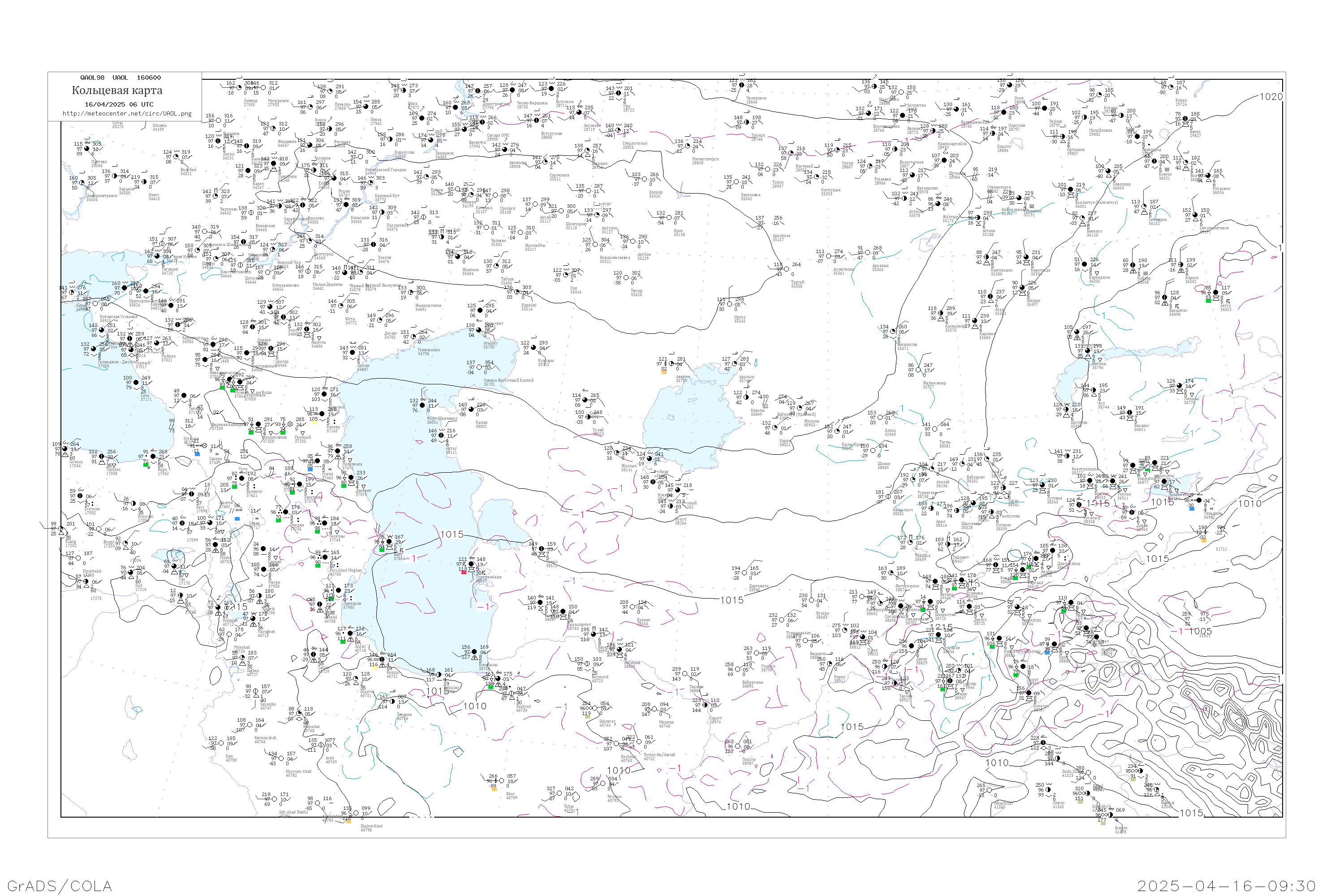Click Turkmenbashi station's black cloud-cover circle
Screen dimensions: 1344x896
pyautogui.click(x=471, y=564)
